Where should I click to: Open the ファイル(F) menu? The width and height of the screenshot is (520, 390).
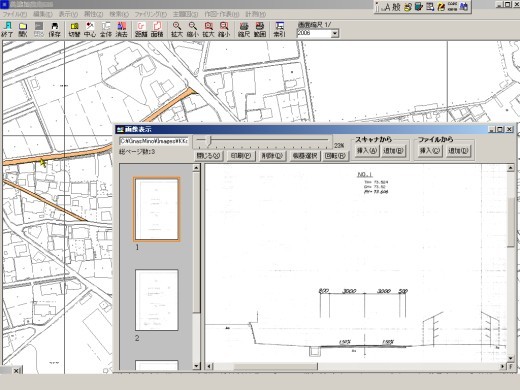pyautogui.click(x=15, y=14)
